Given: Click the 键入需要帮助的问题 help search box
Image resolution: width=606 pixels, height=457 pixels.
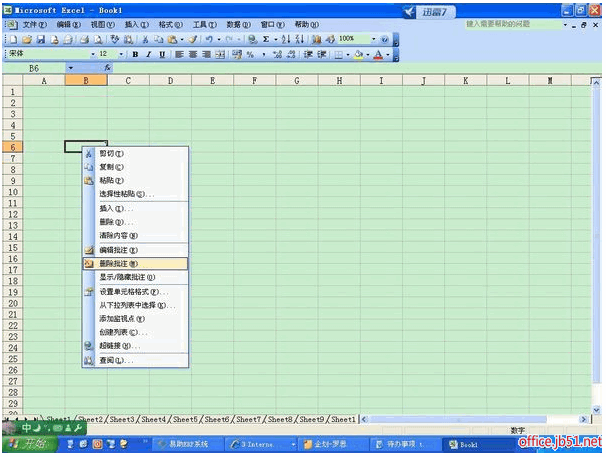Looking at the screenshot, I should click(512, 24).
